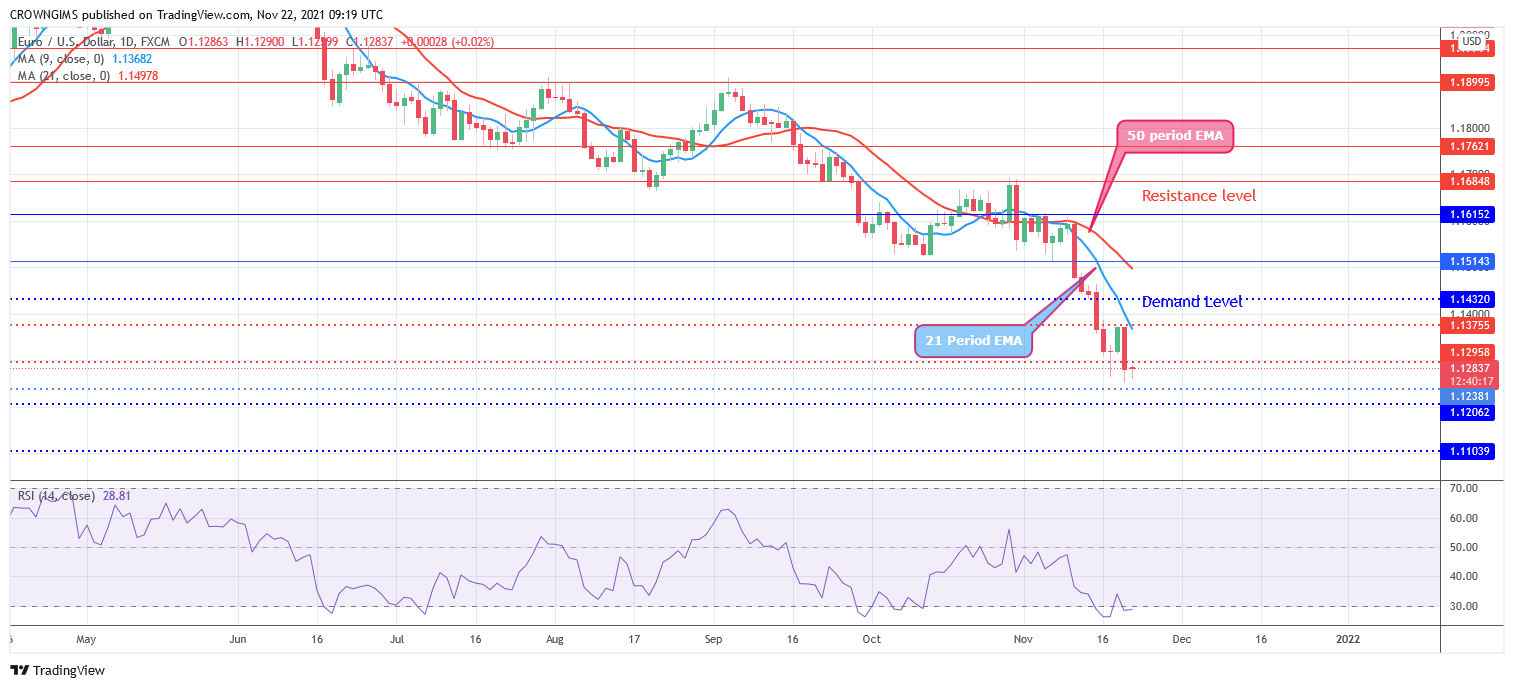Click the 50.00 RSI scale label

[1462, 547]
